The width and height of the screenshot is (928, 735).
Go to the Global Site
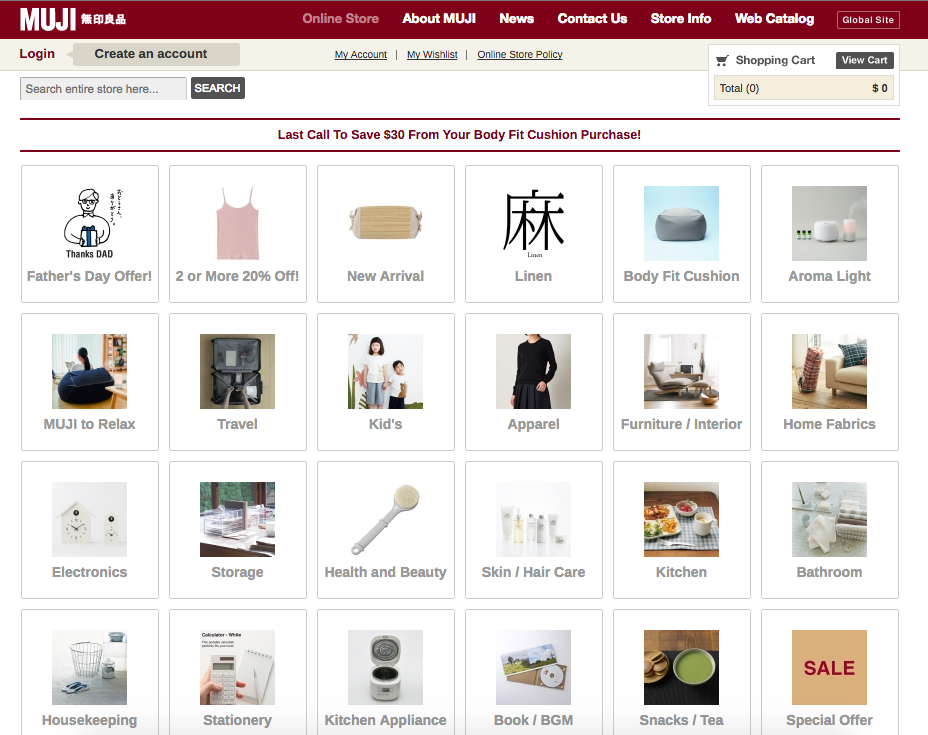(867, 19)
